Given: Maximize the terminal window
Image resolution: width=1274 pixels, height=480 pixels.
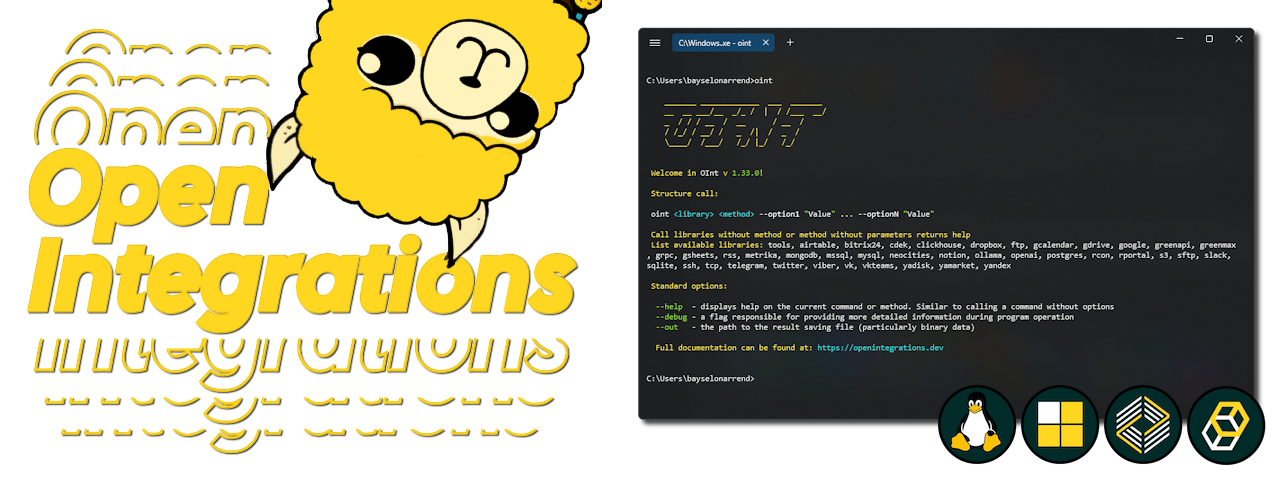Looking at the screenshot, I should (x=1209, y=39).
